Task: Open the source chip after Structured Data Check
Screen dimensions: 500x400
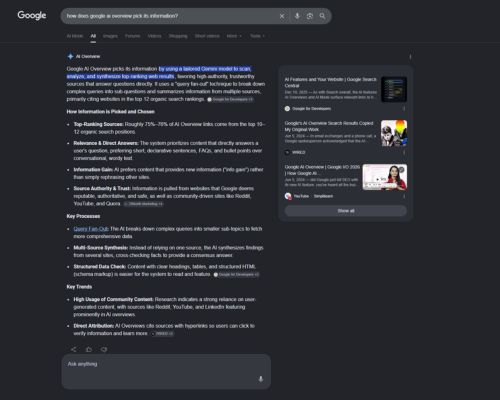Action: (236, 274)
